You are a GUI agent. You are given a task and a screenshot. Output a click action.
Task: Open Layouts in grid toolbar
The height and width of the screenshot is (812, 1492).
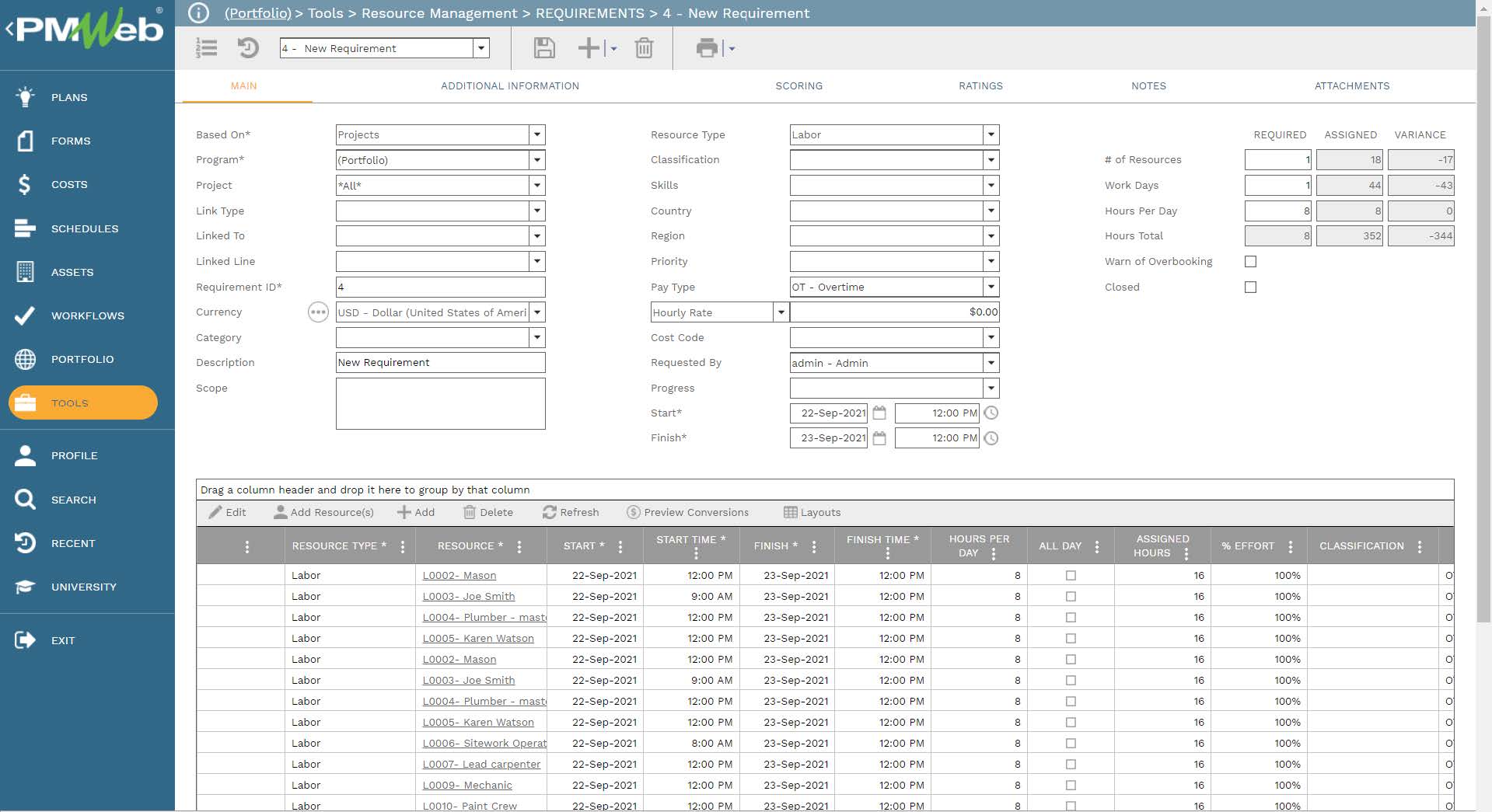pyautogui.click(x=812, y=512)
